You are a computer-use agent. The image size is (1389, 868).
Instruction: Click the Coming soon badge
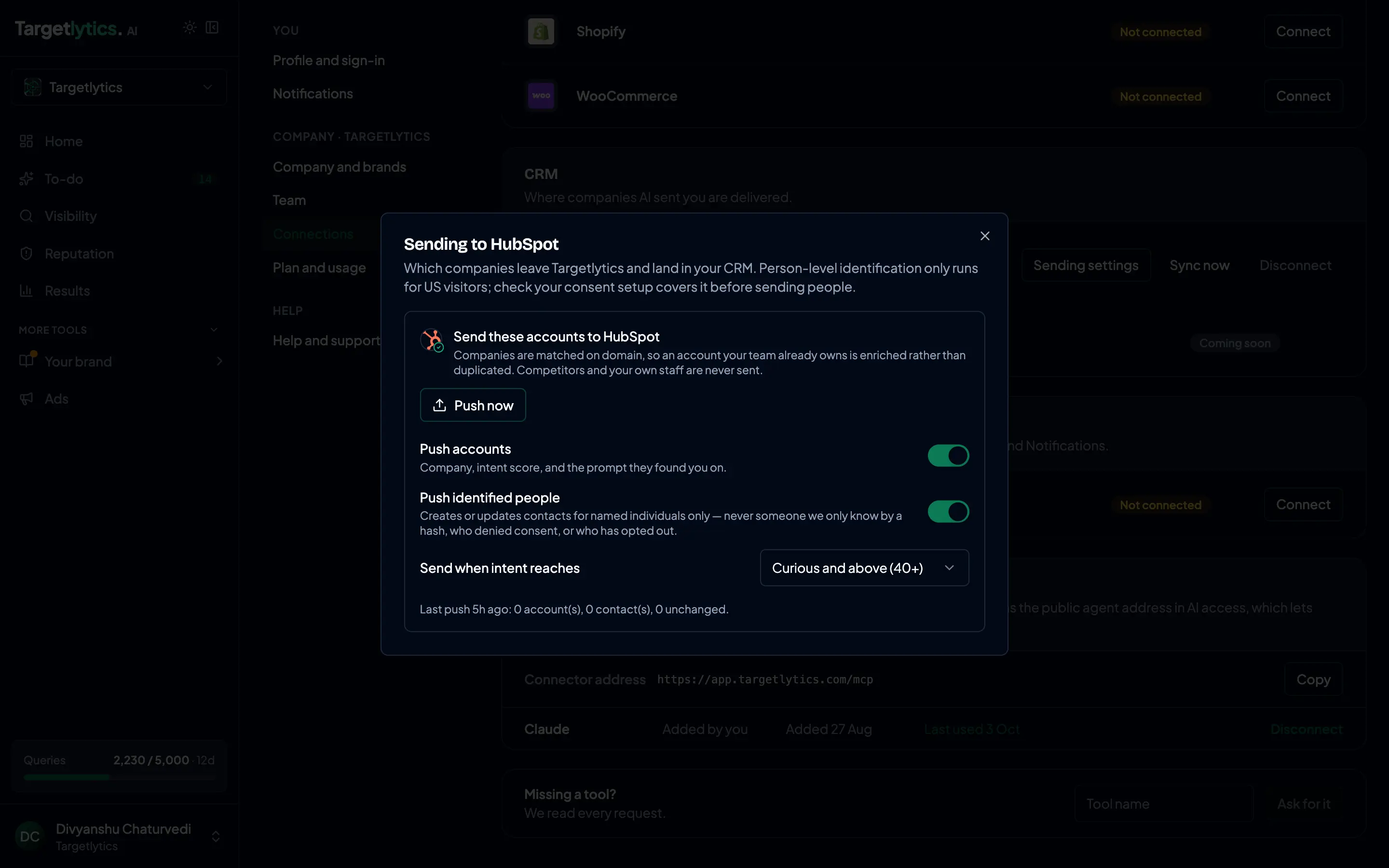1235,343
